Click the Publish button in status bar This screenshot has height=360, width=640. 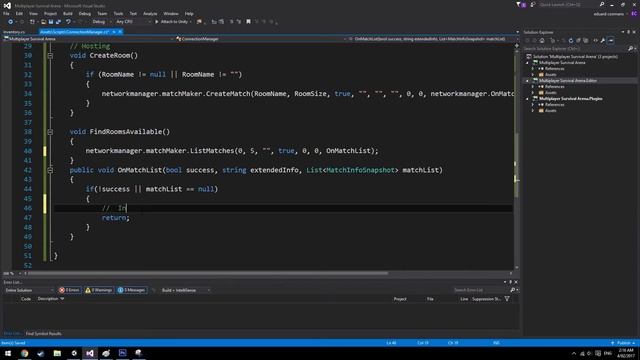coord(623,343)
